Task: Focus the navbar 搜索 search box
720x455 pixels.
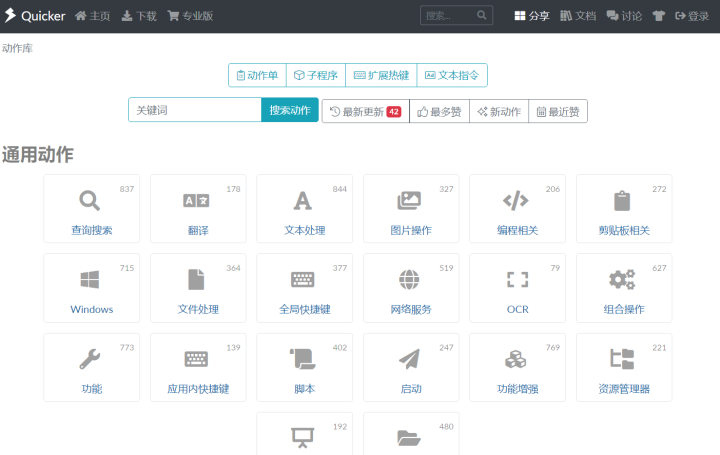Action: [456, 16]
